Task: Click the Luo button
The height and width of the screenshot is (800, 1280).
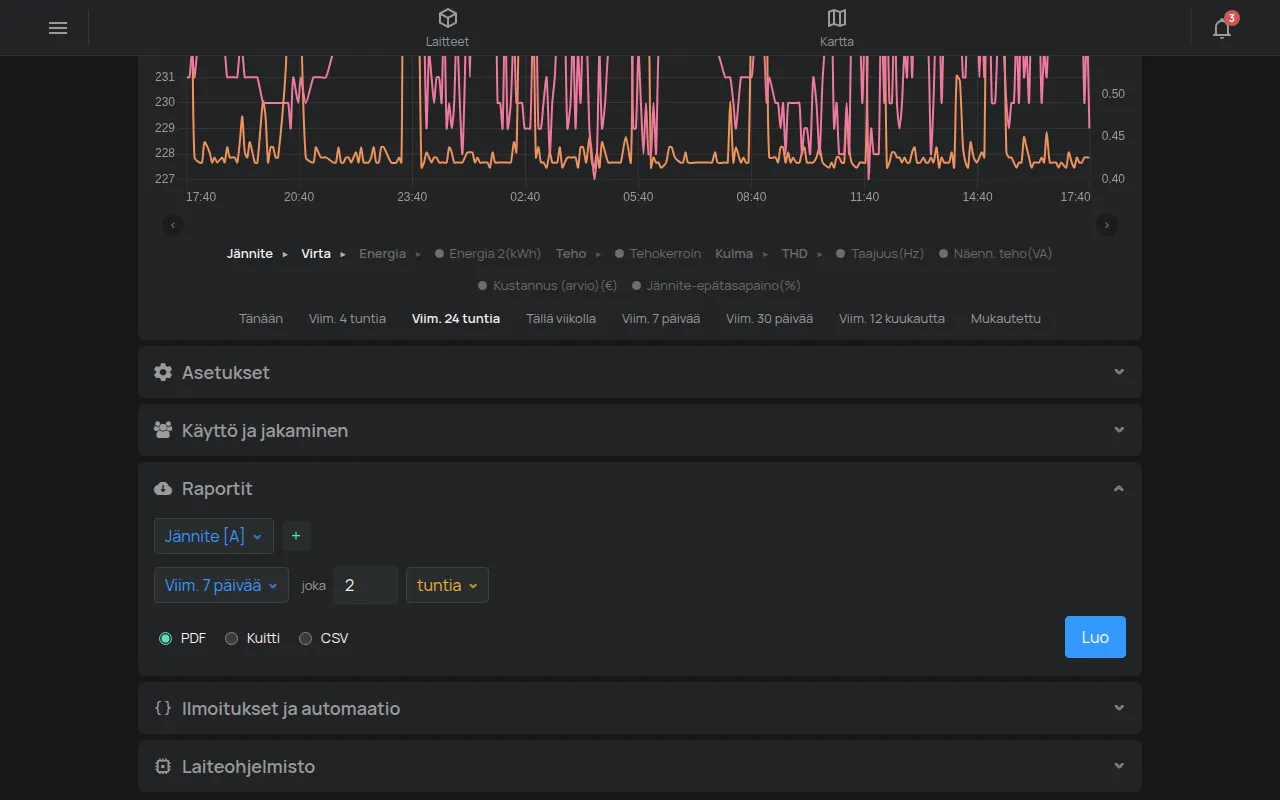Action: tap(1095, 637)
